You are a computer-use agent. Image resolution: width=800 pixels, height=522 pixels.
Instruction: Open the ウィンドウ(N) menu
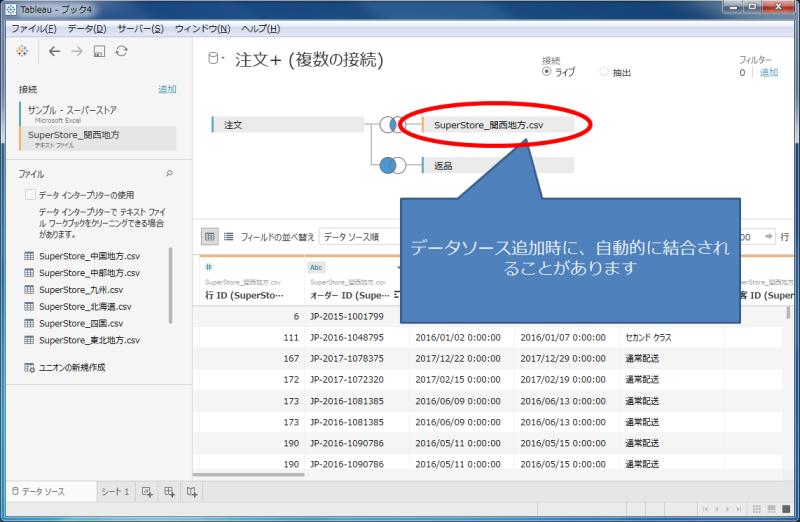coord(203,29)
